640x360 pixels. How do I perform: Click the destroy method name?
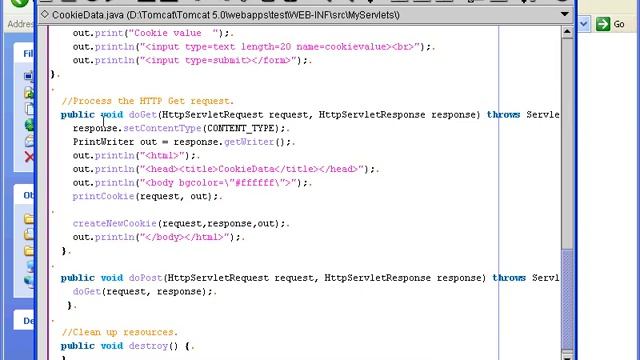tap(148, 346)
